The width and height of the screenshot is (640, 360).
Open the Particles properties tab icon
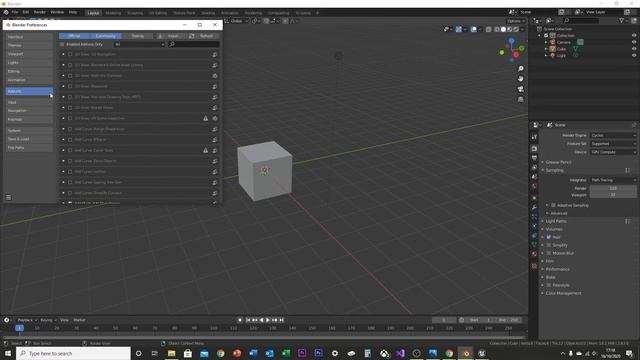point(534,217)
